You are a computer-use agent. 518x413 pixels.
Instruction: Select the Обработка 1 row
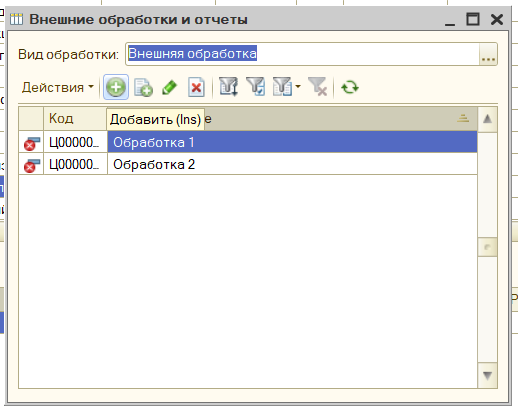(x=248, y=142)
